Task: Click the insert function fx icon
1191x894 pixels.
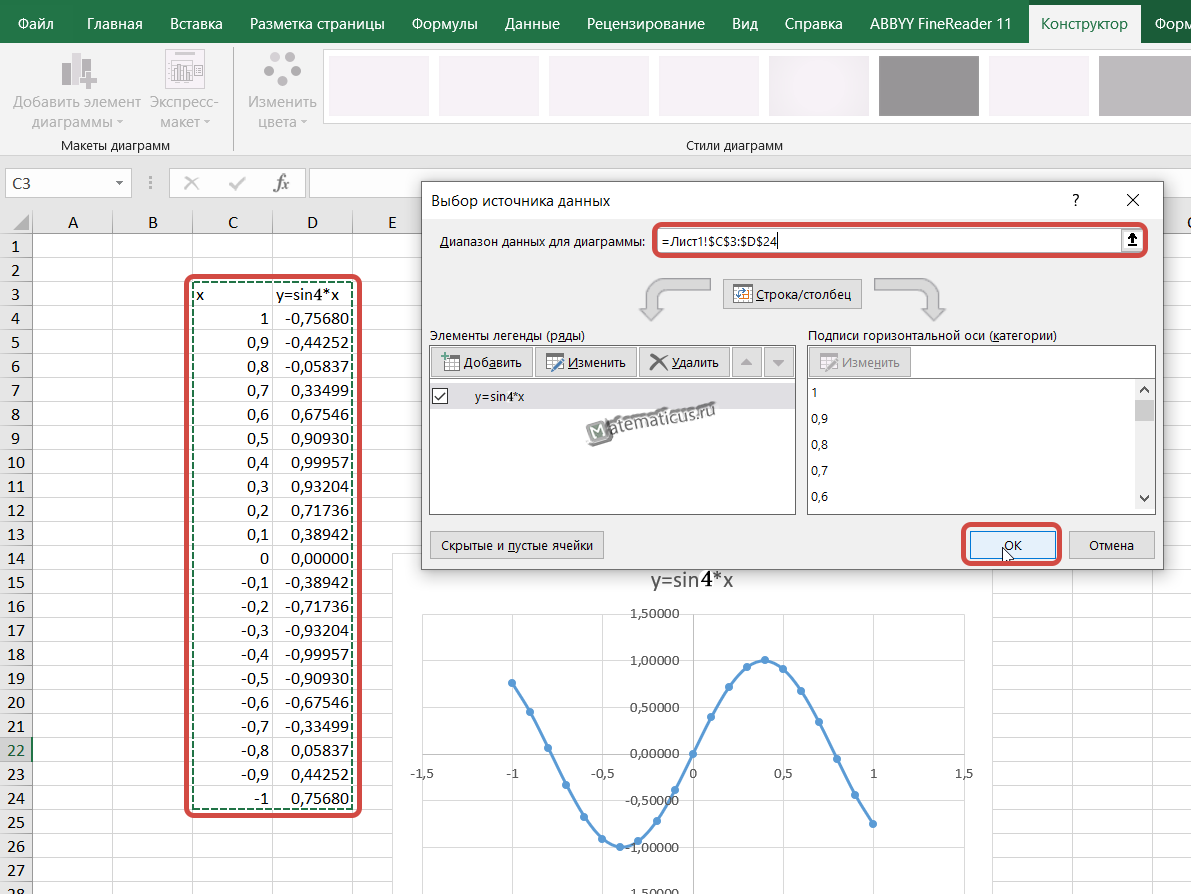Action: [282, 183]
